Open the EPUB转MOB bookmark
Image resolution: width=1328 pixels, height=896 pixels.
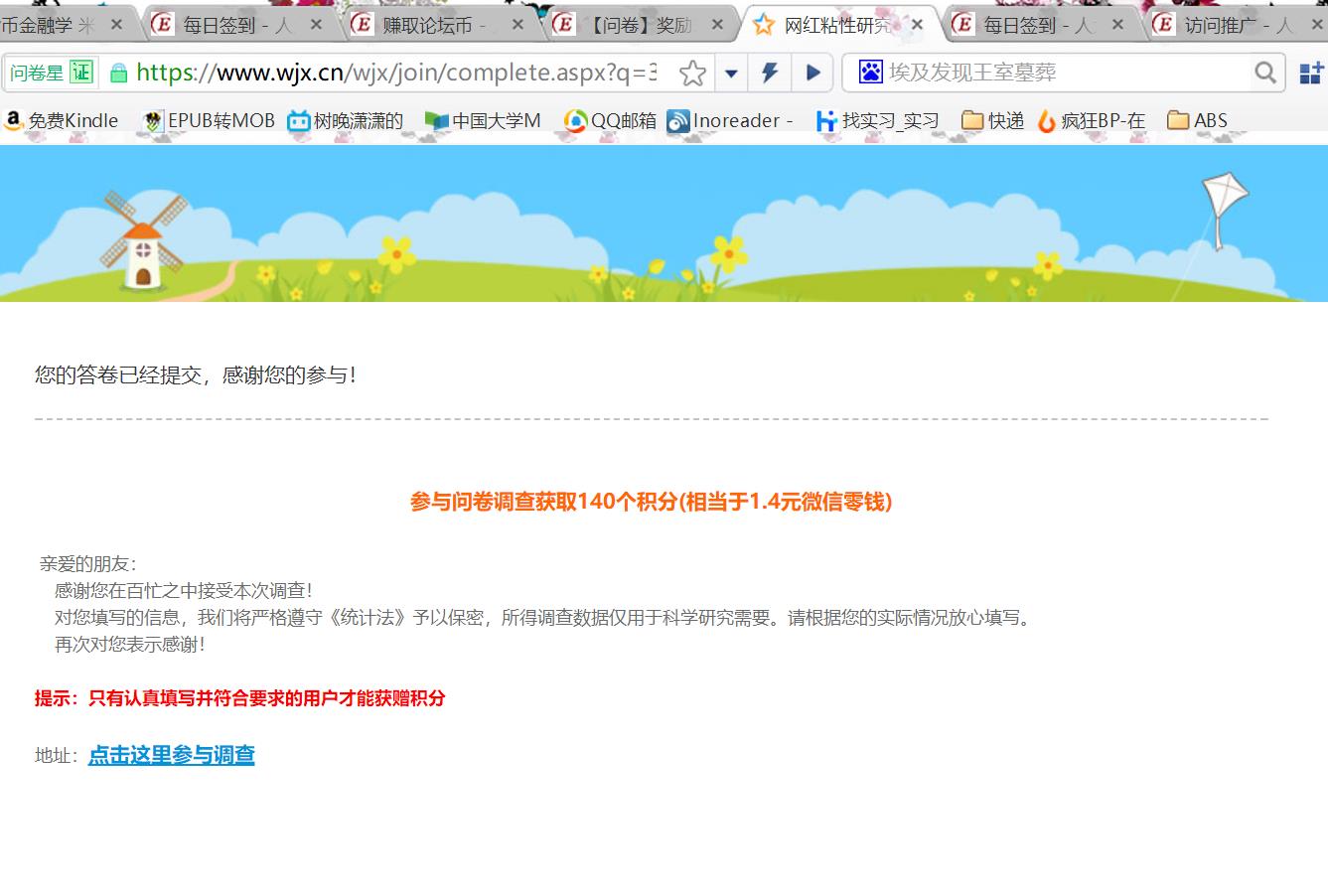[x=209, y=121]
